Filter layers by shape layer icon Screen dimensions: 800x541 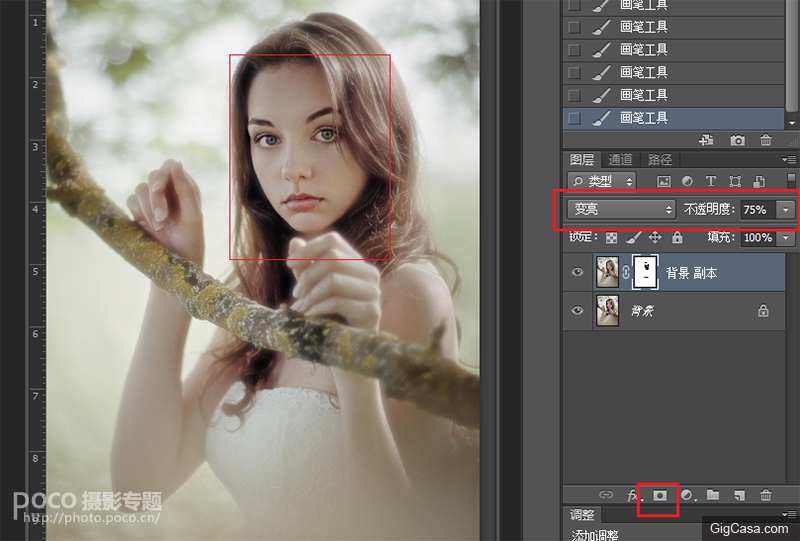735,181
